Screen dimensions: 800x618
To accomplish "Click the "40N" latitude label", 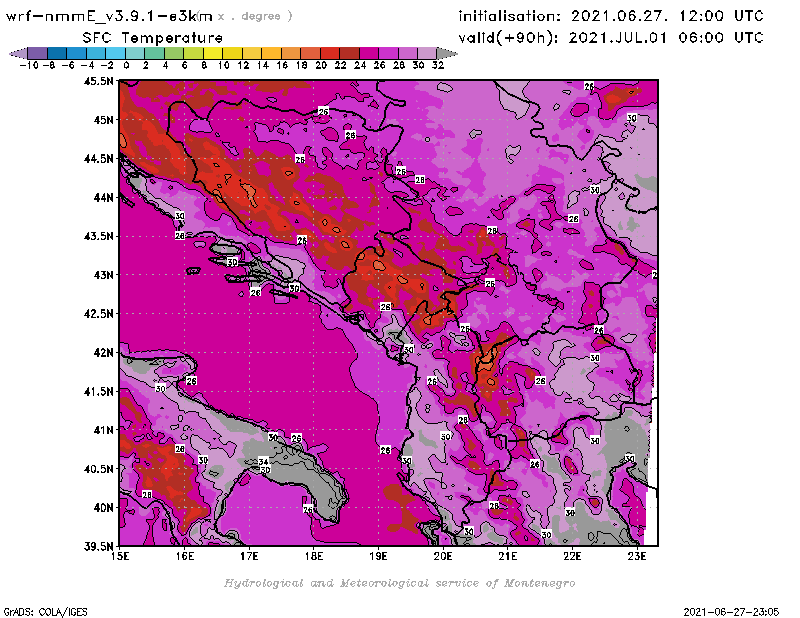I will (104, 508).
